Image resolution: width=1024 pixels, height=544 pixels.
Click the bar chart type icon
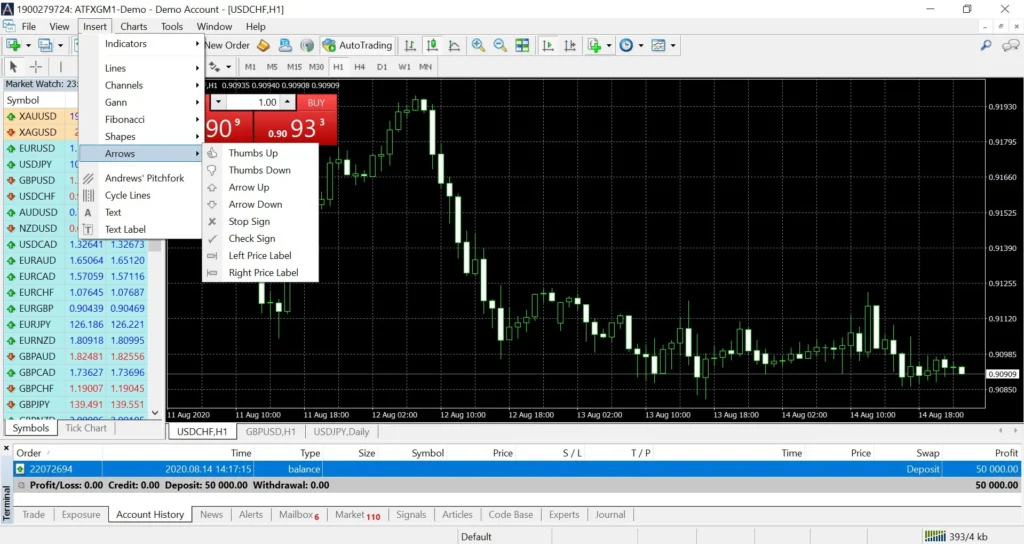411,45
